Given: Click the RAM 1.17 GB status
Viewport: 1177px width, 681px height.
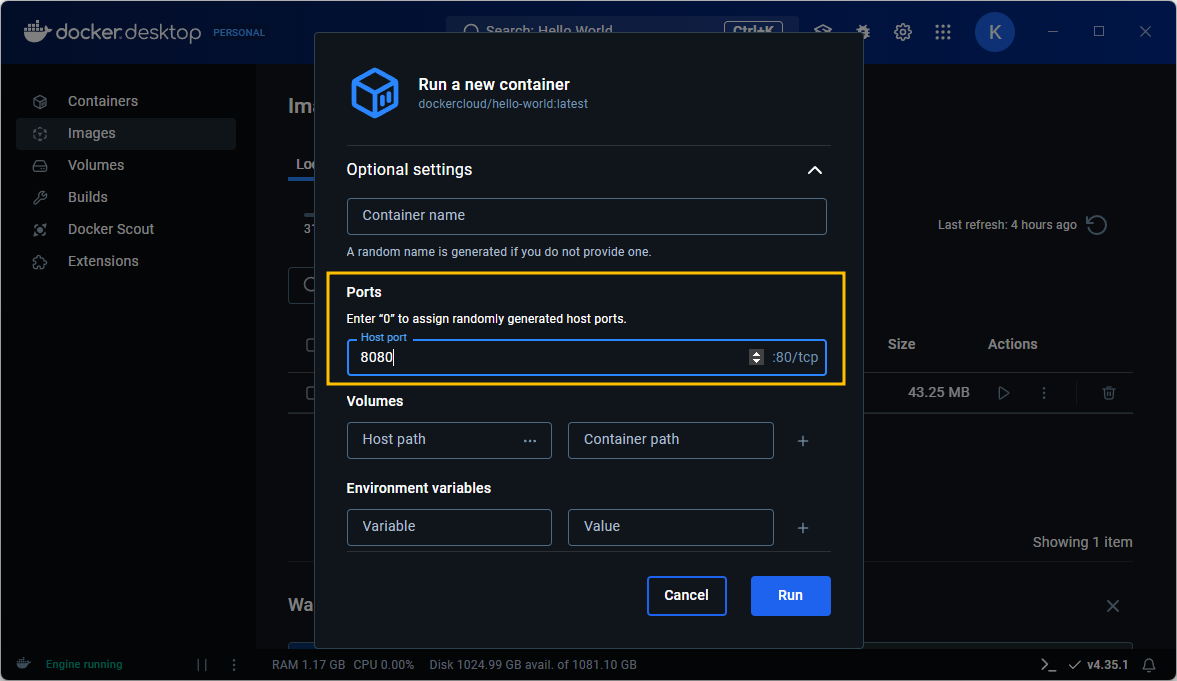Looking at the screenshot, I should 309,664.
